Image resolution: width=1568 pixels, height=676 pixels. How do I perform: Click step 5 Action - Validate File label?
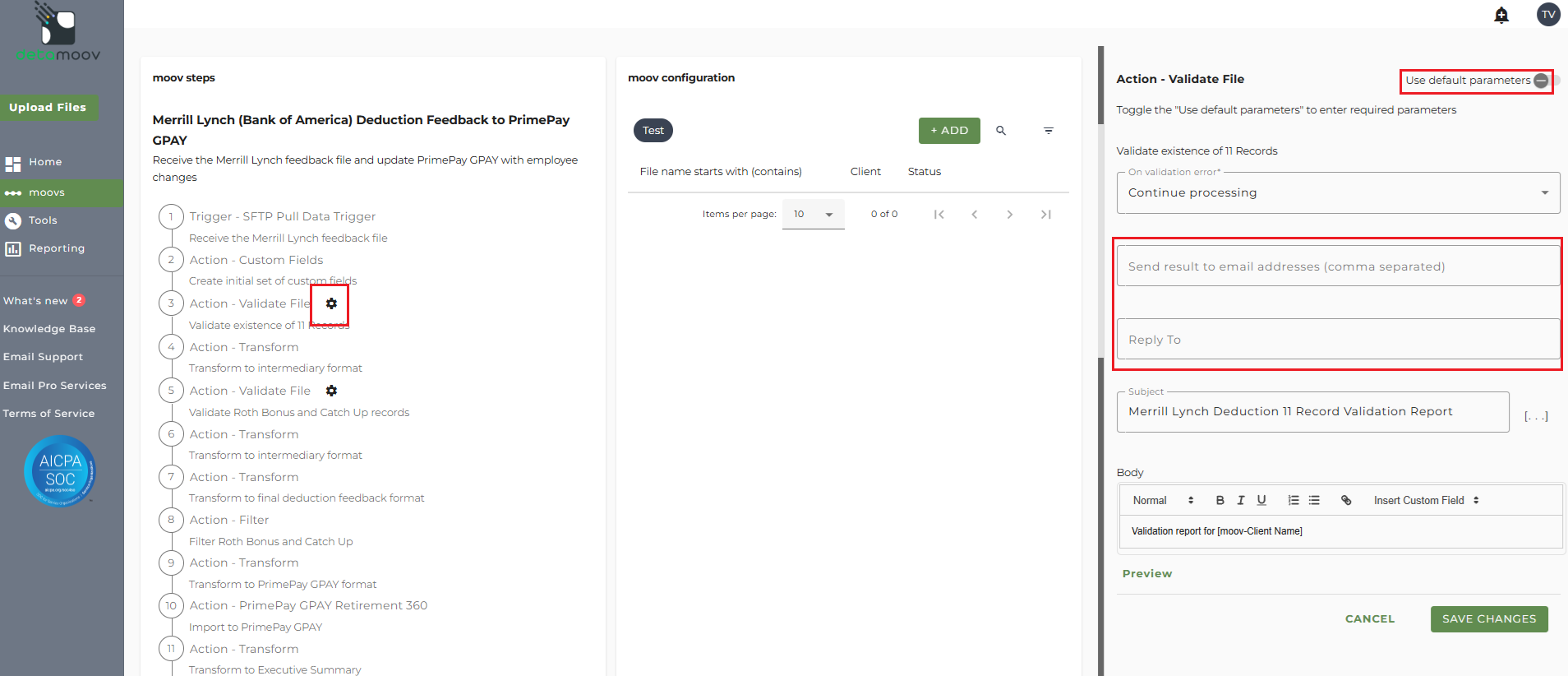pyautogui.click(x=250, y=391)
